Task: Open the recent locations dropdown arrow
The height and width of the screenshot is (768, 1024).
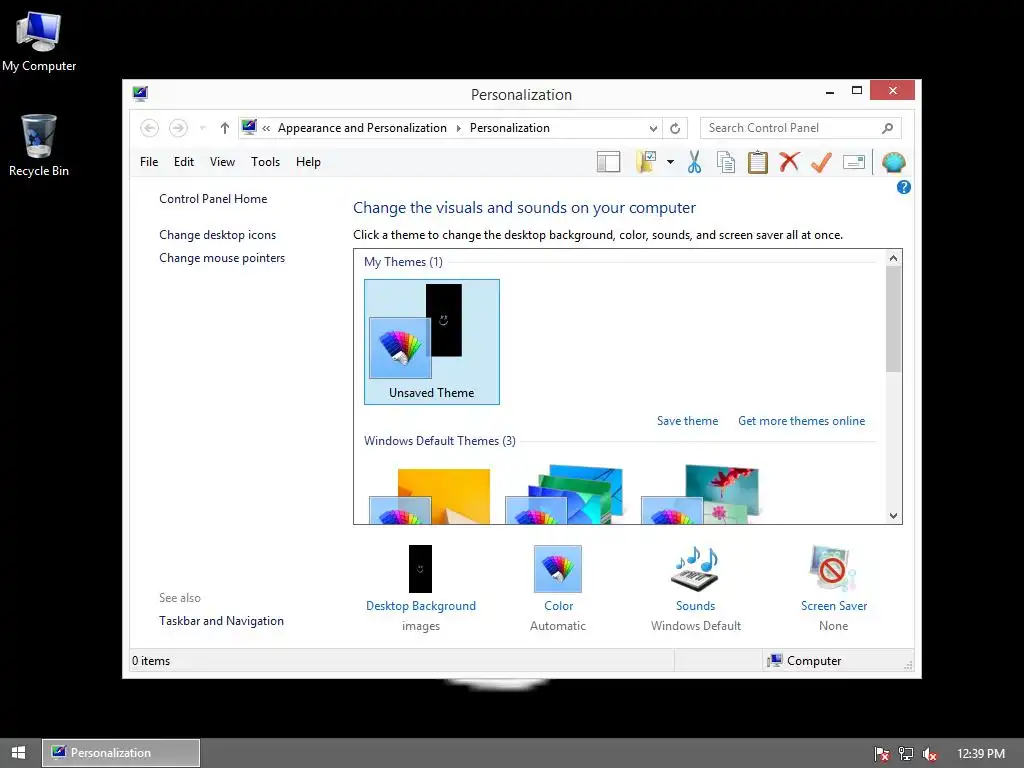Action: pyautogui.click(x=202, y=128)
